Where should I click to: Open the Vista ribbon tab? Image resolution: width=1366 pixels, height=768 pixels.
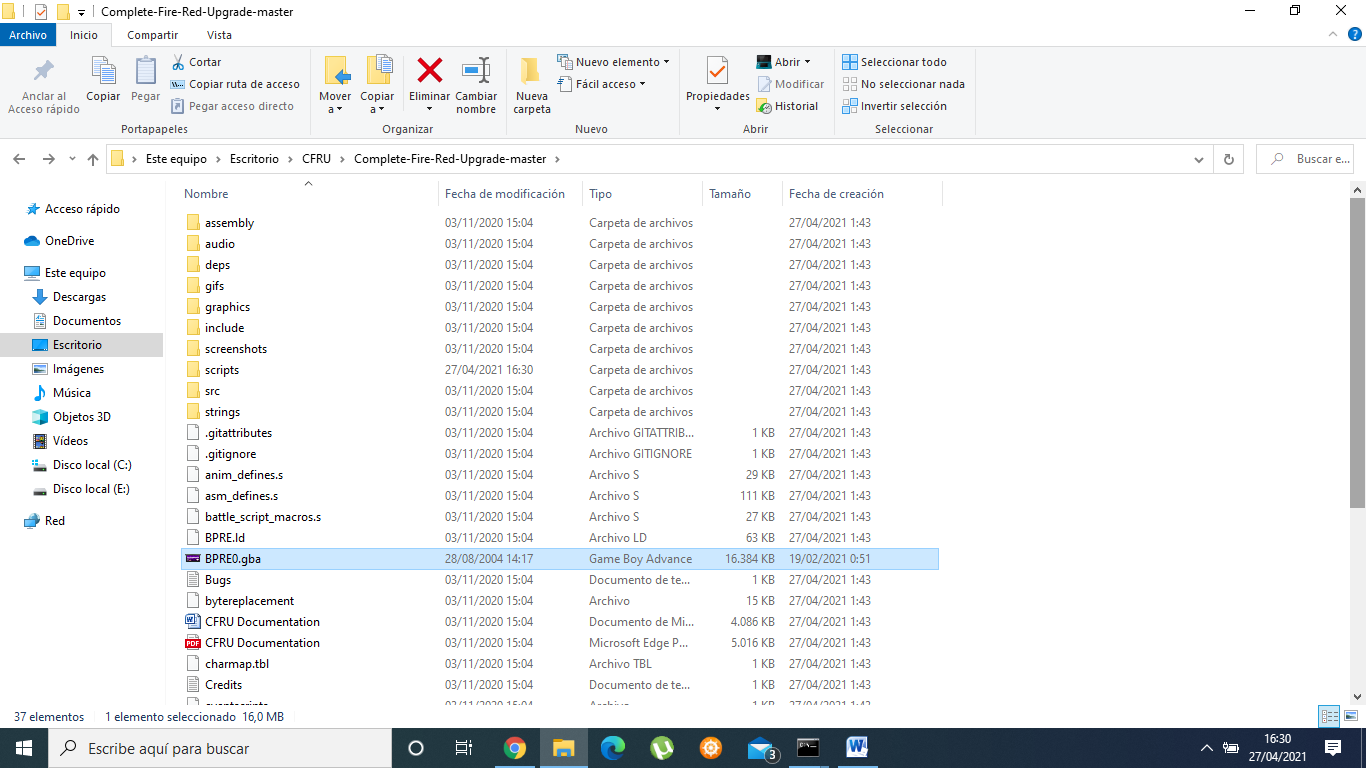(x=219, y=35)
